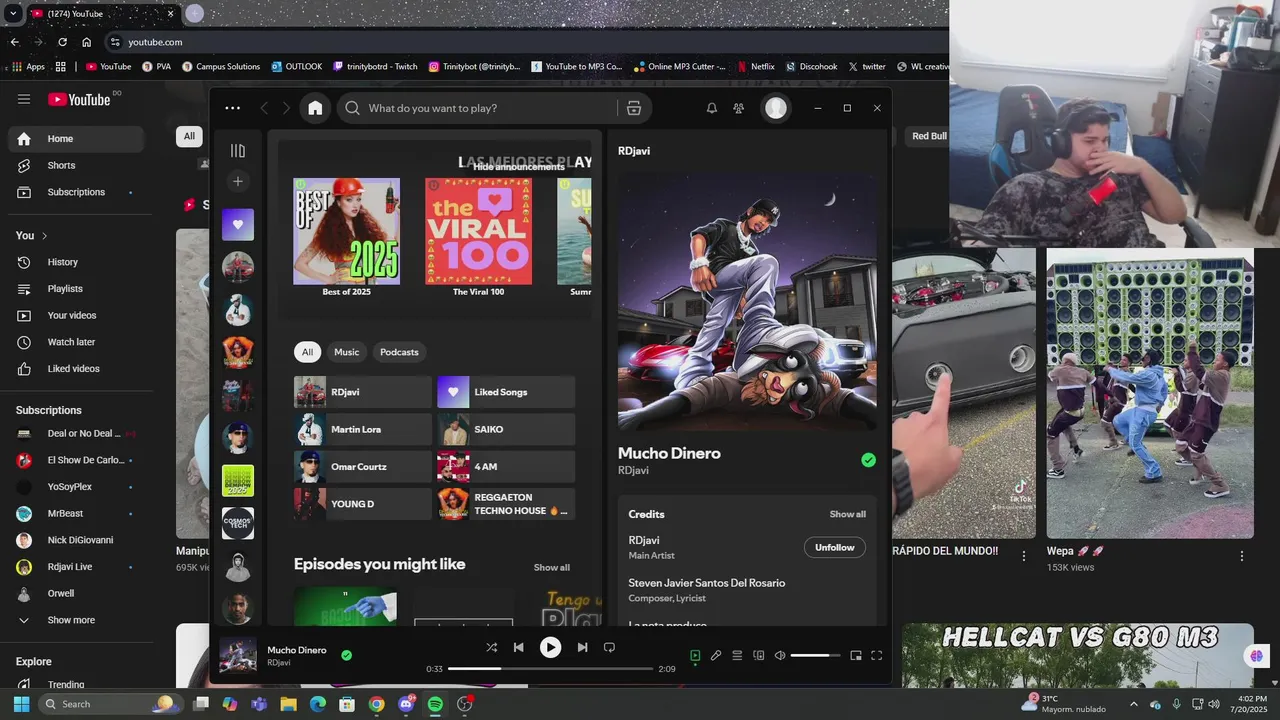Open Windows Start menu

click(x=21, y=704)
